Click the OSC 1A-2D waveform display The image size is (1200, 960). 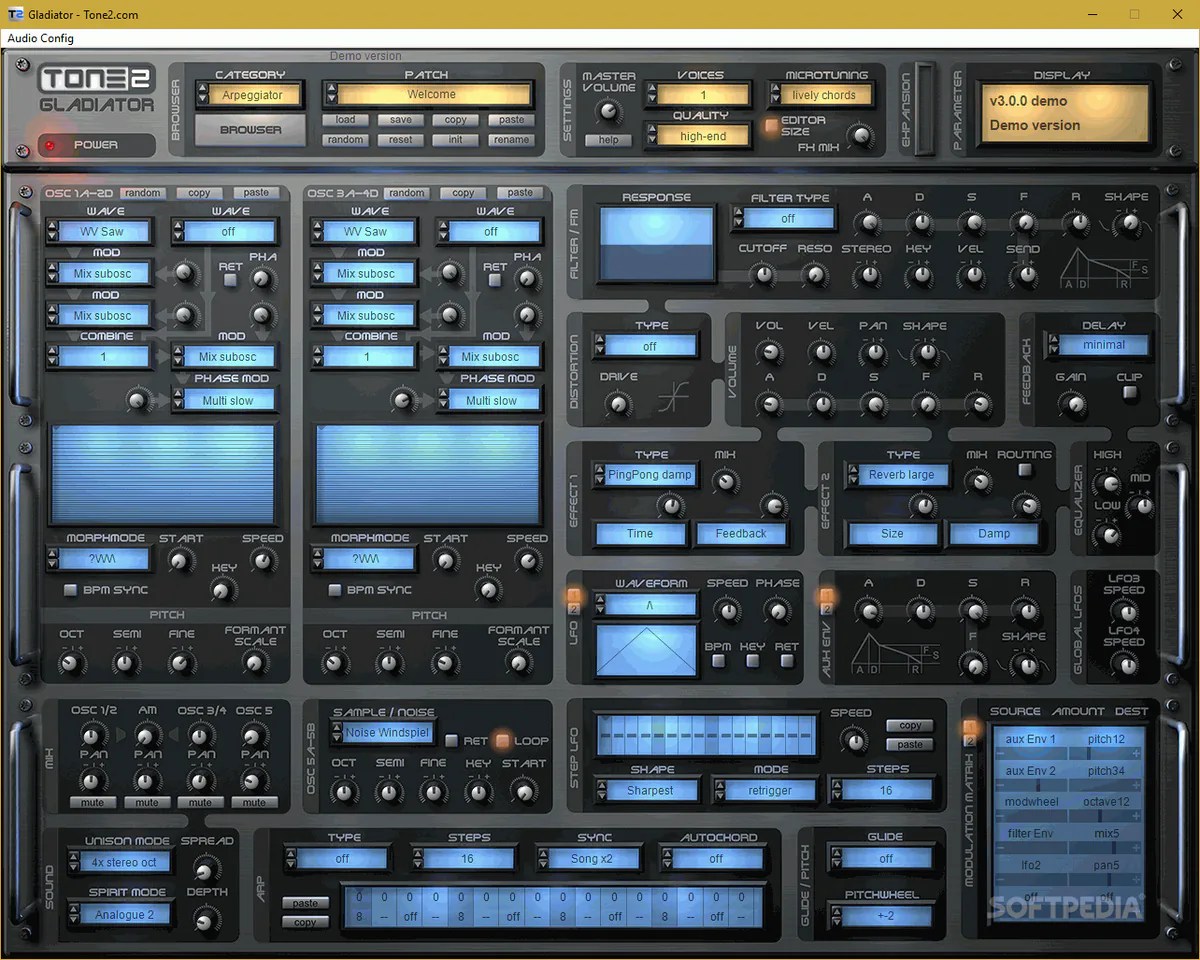(x=163, y=473)
